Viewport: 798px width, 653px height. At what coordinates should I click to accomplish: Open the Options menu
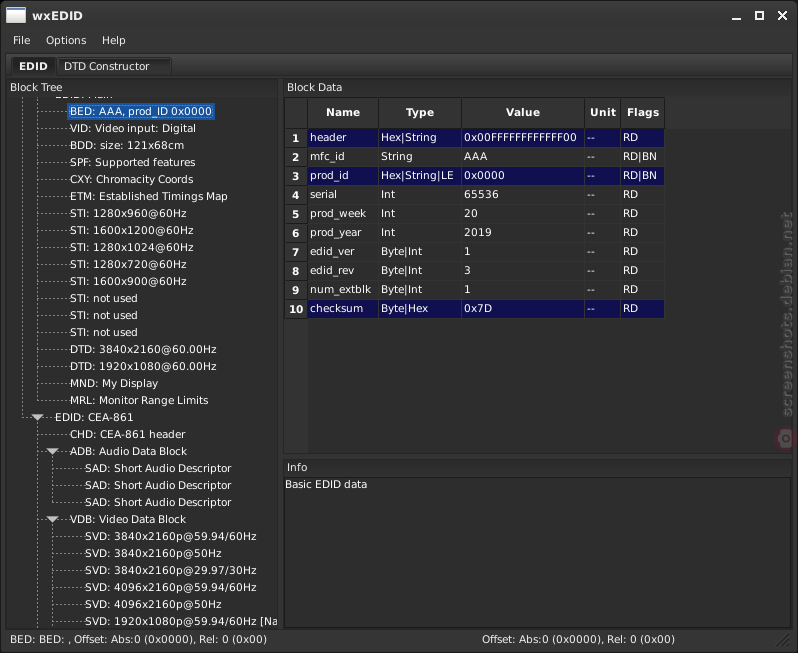point(66,40)
